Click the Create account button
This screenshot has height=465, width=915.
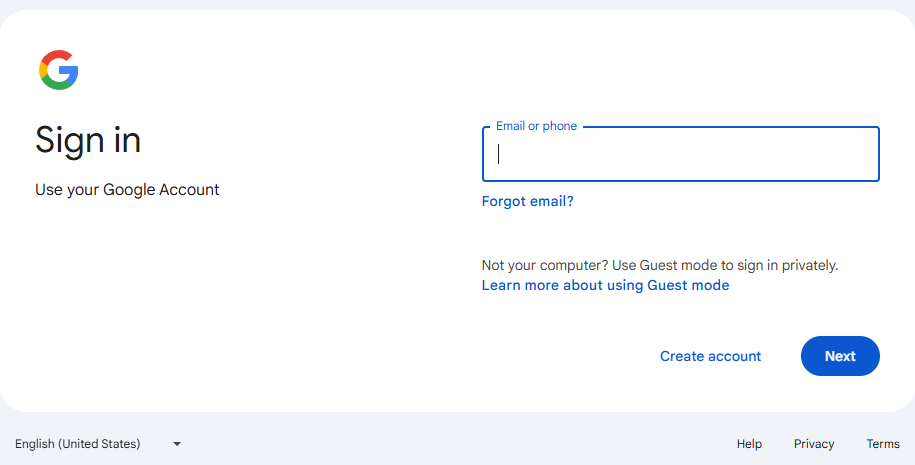coord(710,356)
